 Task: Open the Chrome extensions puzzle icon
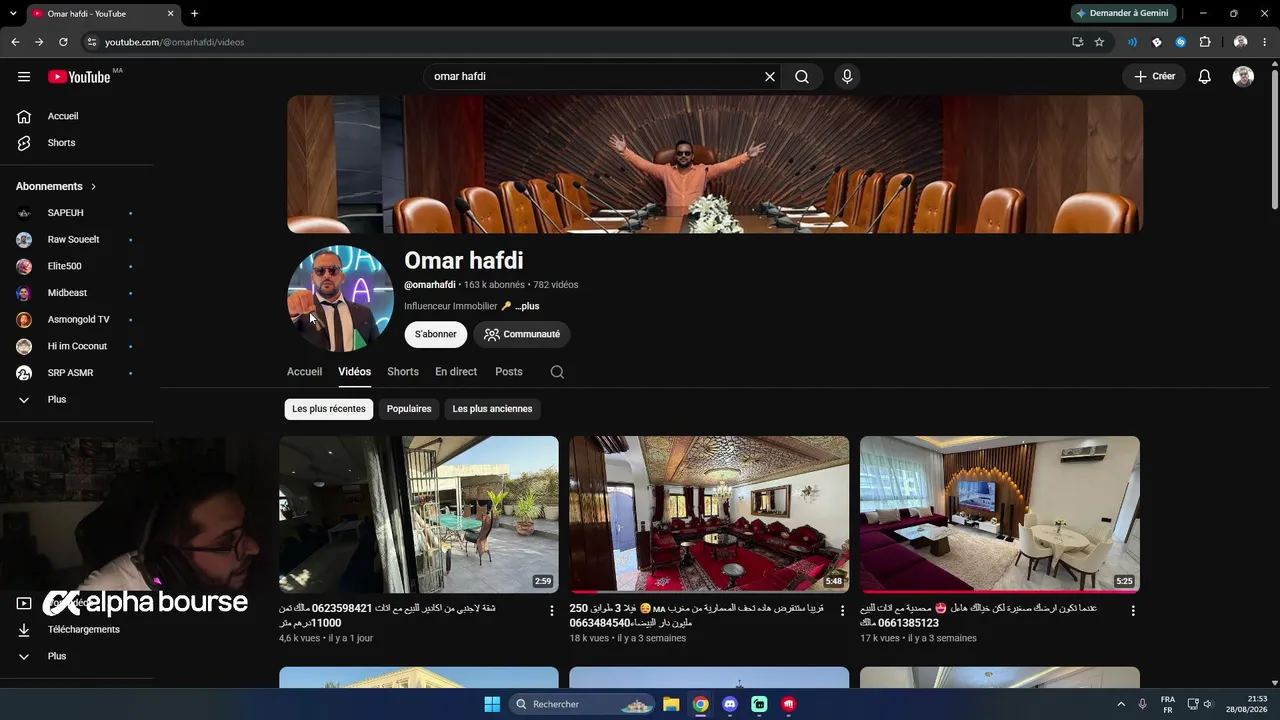pos(1205,42)
